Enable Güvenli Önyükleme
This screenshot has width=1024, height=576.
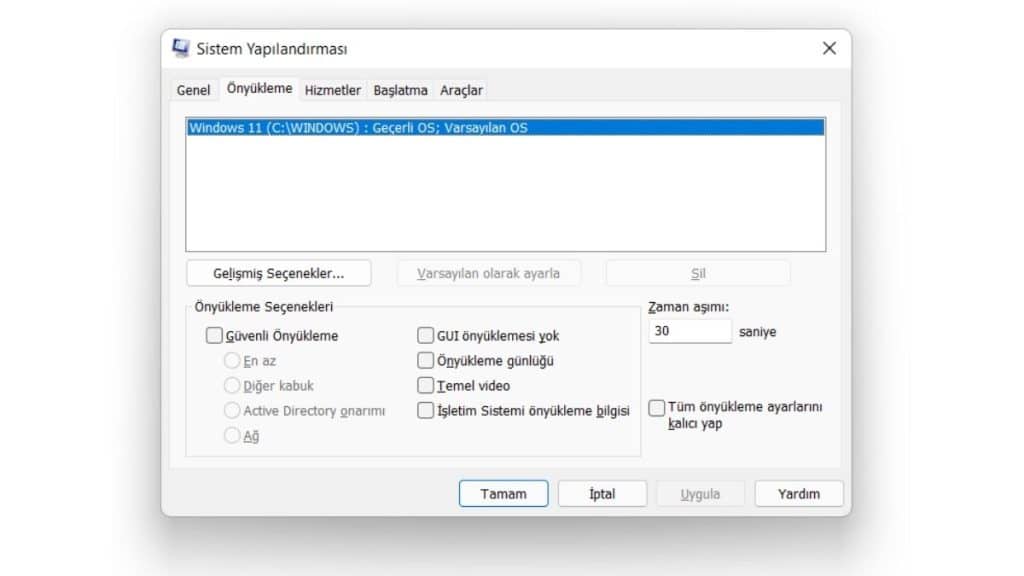(214, 335)
